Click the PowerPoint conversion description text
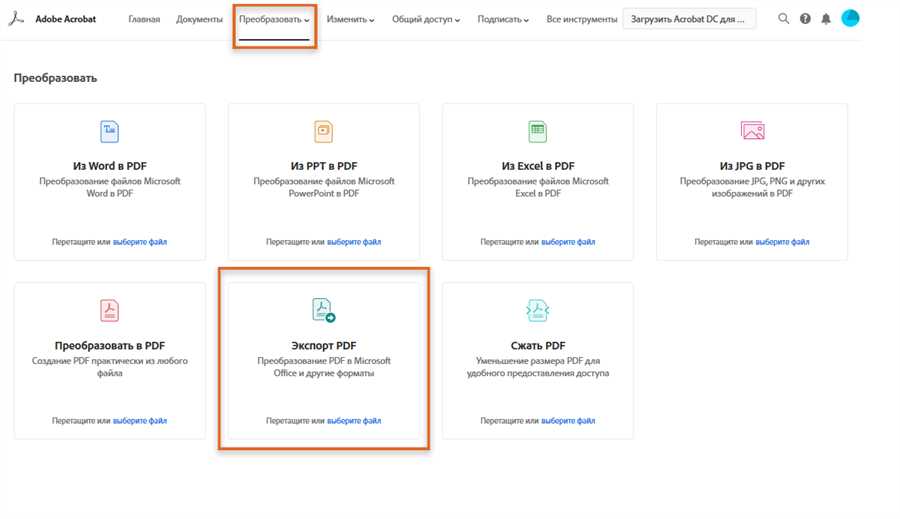 click(x=324, y=187)
